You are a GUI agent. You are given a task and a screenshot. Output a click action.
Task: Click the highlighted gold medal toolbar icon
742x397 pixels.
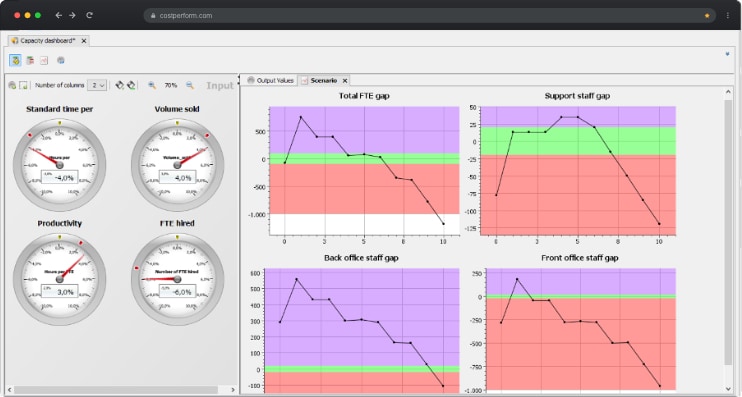click(x=15, y=60)
